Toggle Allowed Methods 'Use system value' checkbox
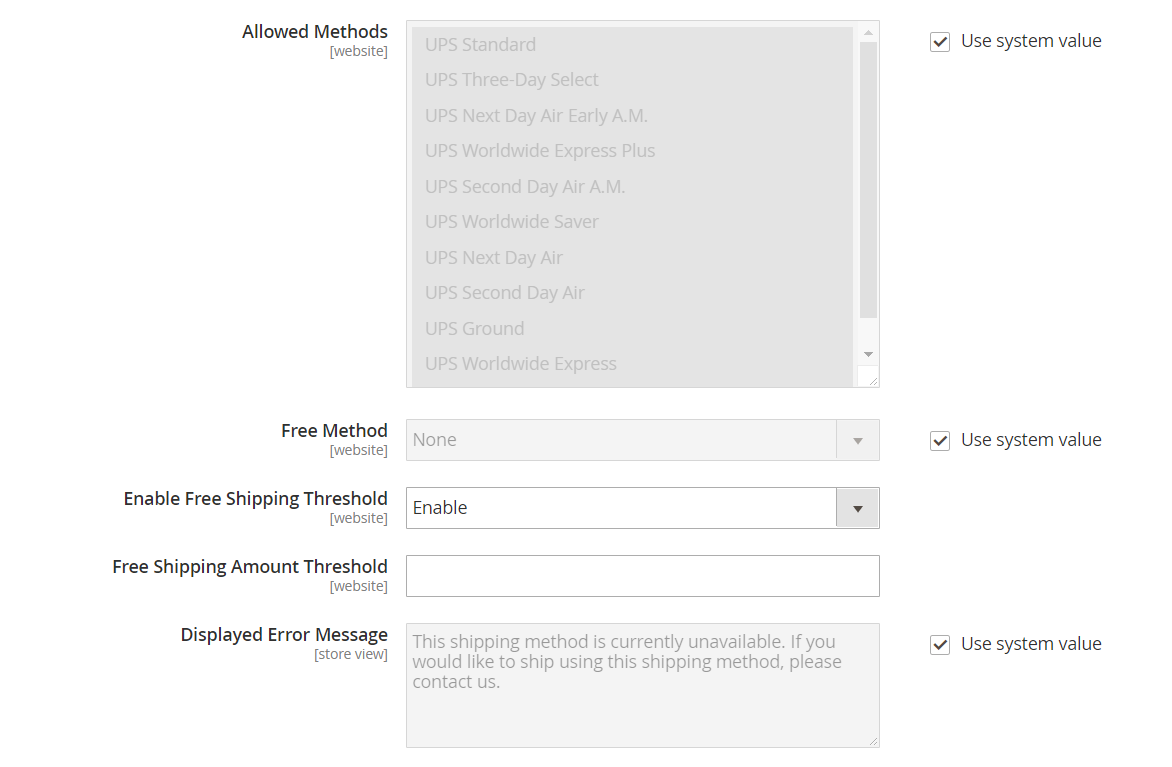The width and height of the screenshot is (1172, 767). 940,42
